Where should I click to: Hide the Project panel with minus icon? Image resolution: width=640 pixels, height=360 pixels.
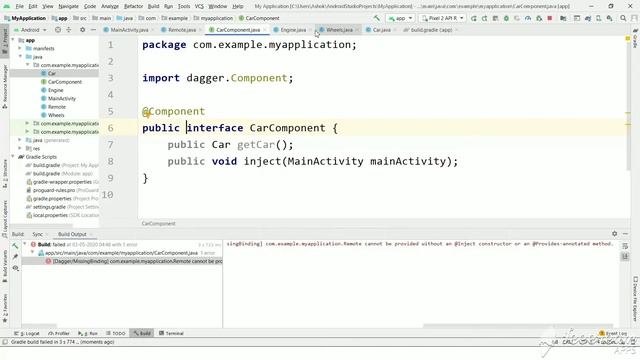(93, 30)
